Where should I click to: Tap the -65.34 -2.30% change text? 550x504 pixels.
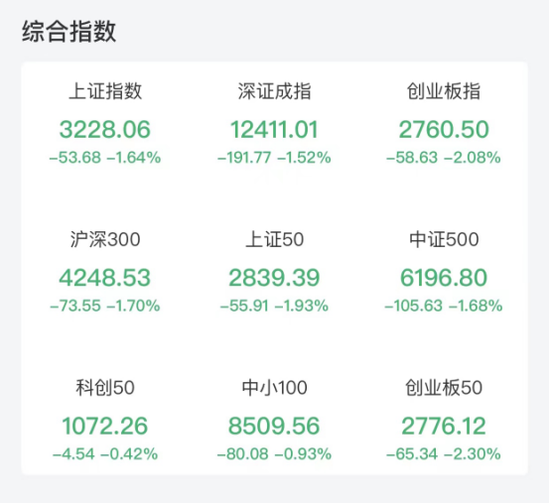point(444,454)
